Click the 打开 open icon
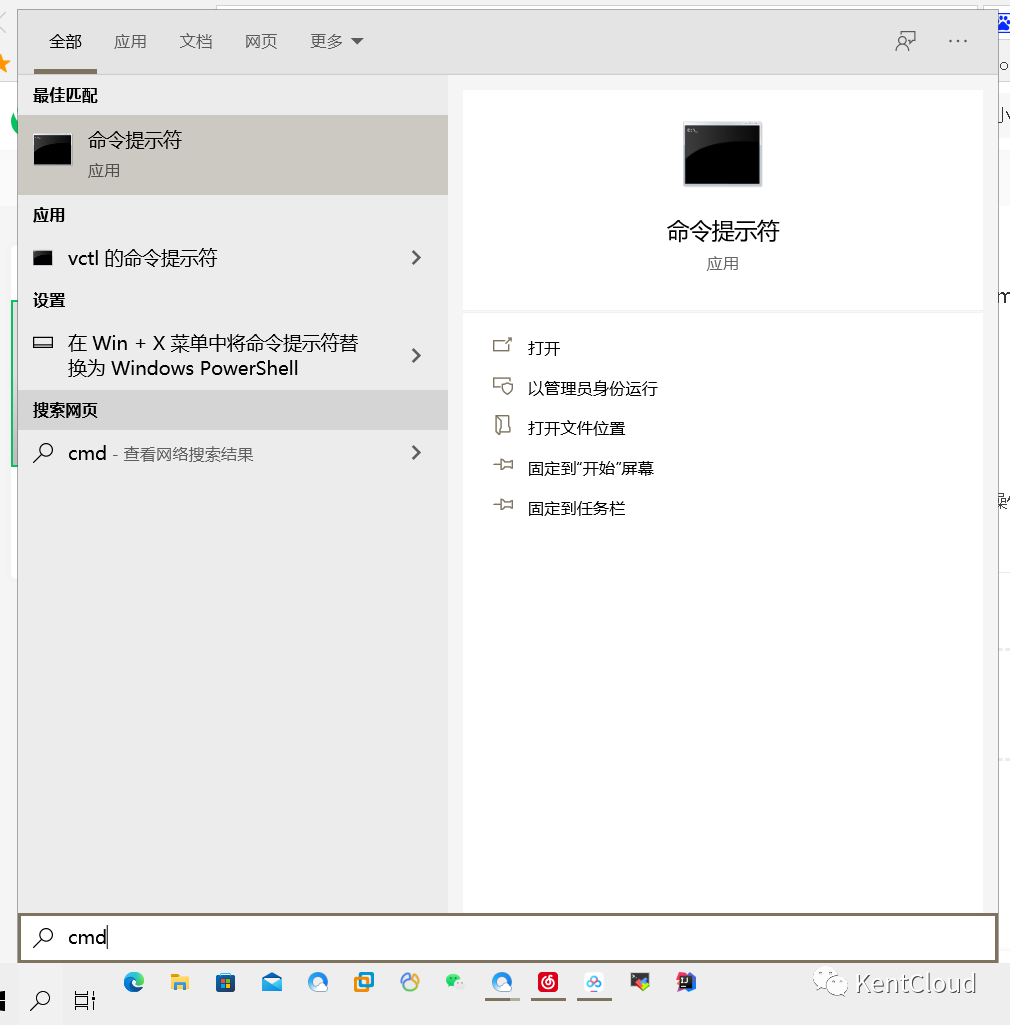 (502, 346)
